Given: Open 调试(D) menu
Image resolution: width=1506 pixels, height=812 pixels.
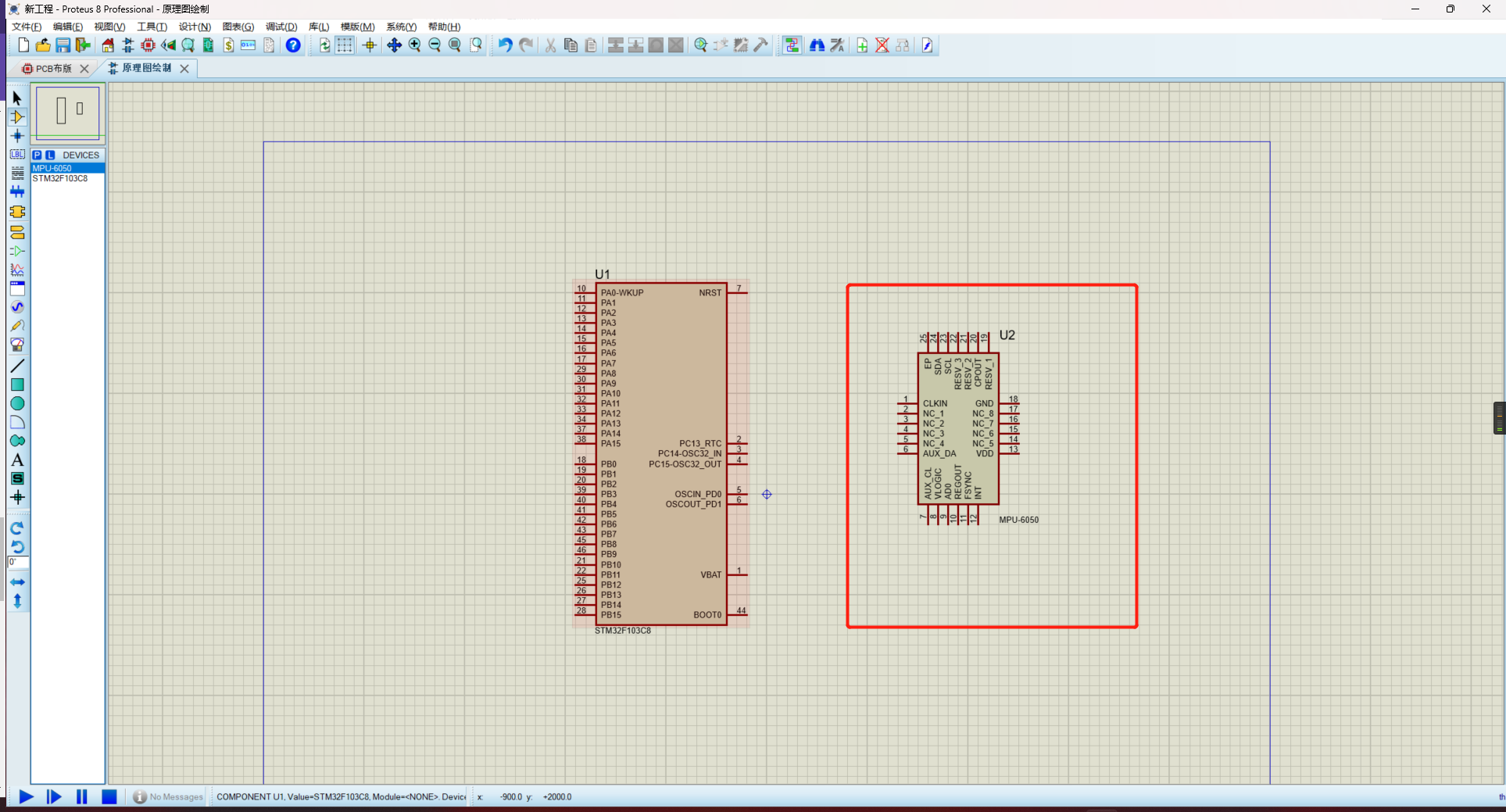Looking at the screenshot, I should point(281,27).
